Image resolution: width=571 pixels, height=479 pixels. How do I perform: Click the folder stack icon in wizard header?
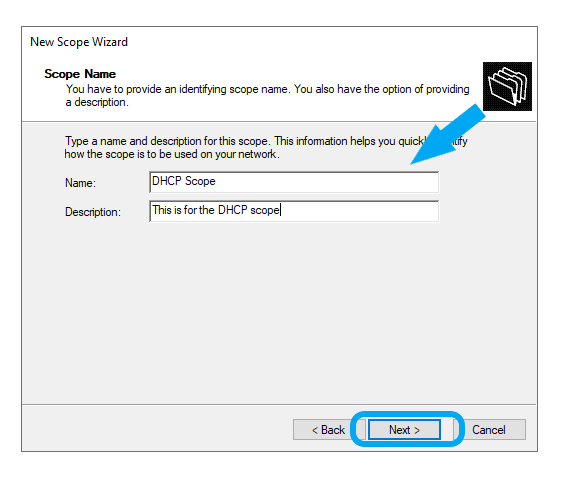tap(507, 86)
